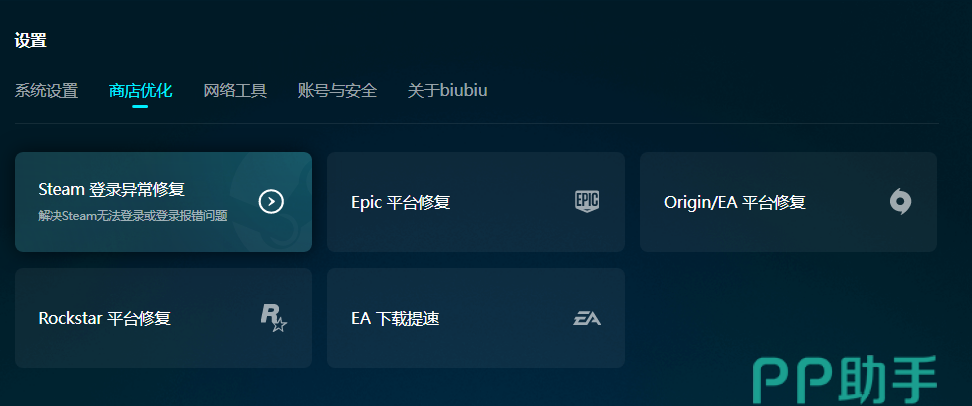Click the Rockstar logo icon
972x406 pixels.
click(x=273, y=318)
